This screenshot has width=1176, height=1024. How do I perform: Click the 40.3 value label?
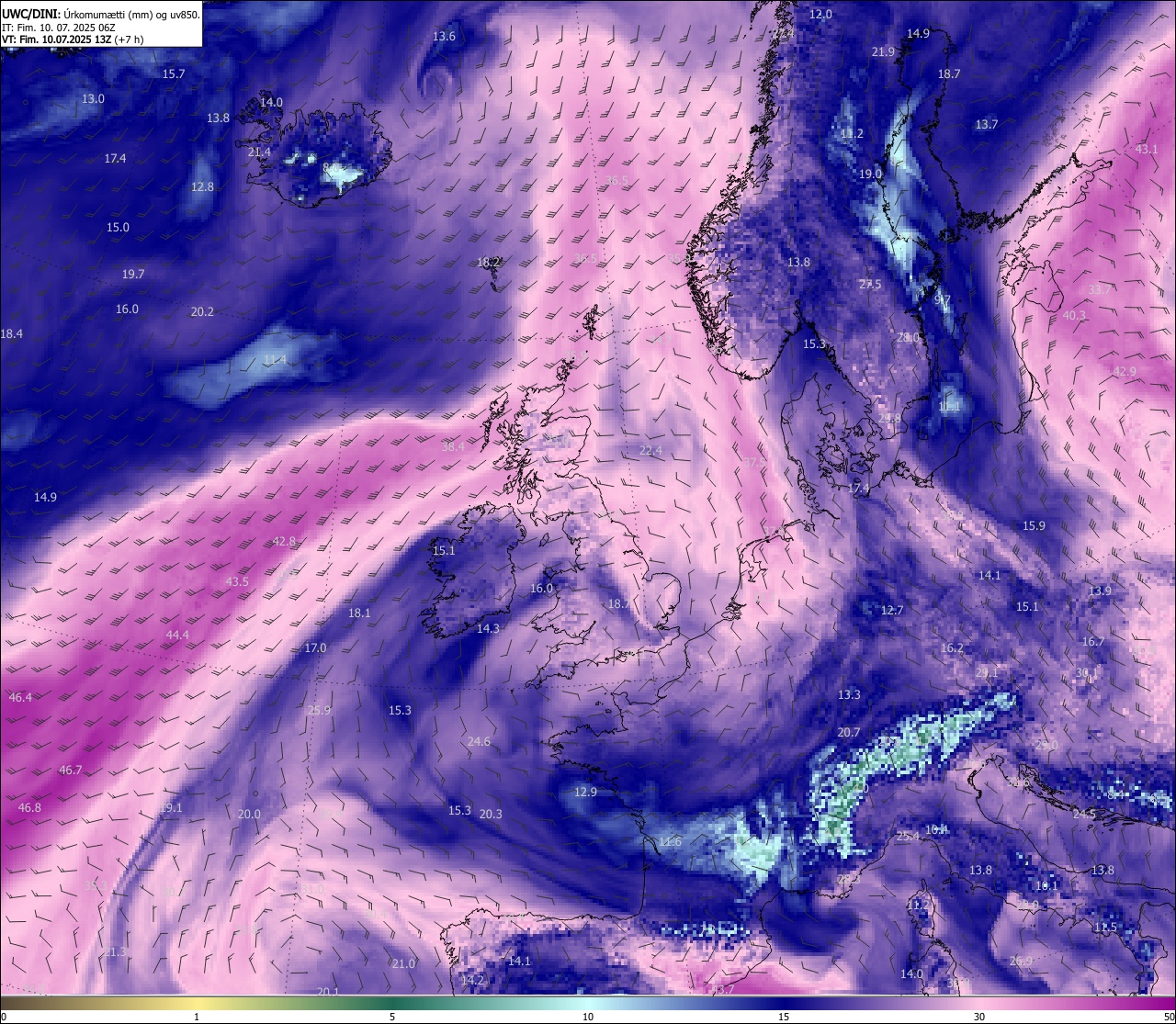tap(1074, 315)
